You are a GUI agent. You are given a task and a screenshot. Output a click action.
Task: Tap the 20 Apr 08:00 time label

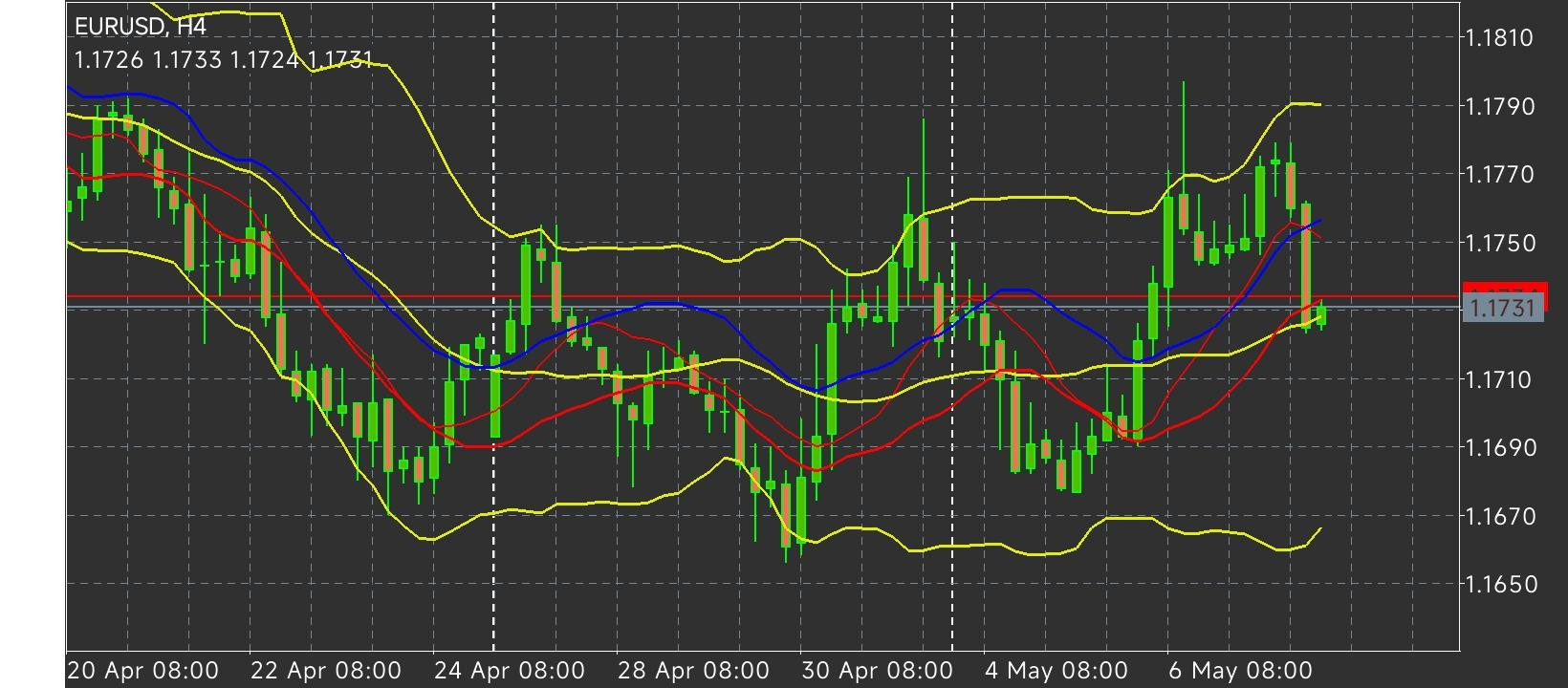pyautogui.click(x=143, y=670)
